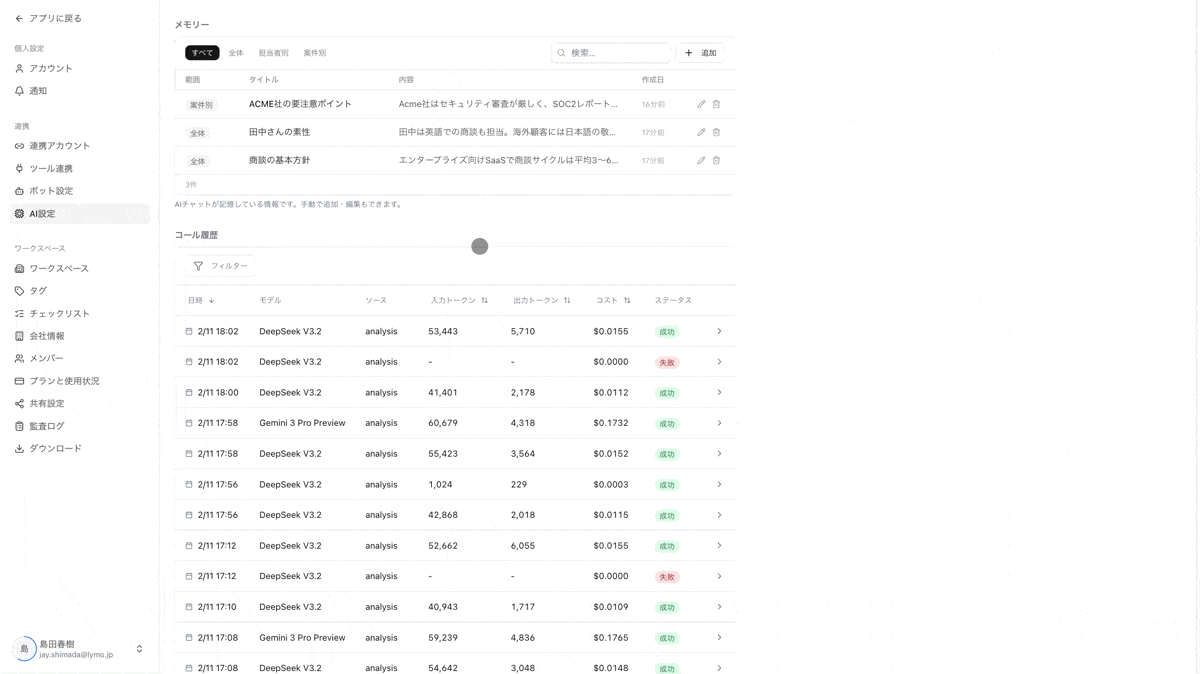Go to 監査ログ in sidebar
1200x674 pixels.
(x=46, y=426)
